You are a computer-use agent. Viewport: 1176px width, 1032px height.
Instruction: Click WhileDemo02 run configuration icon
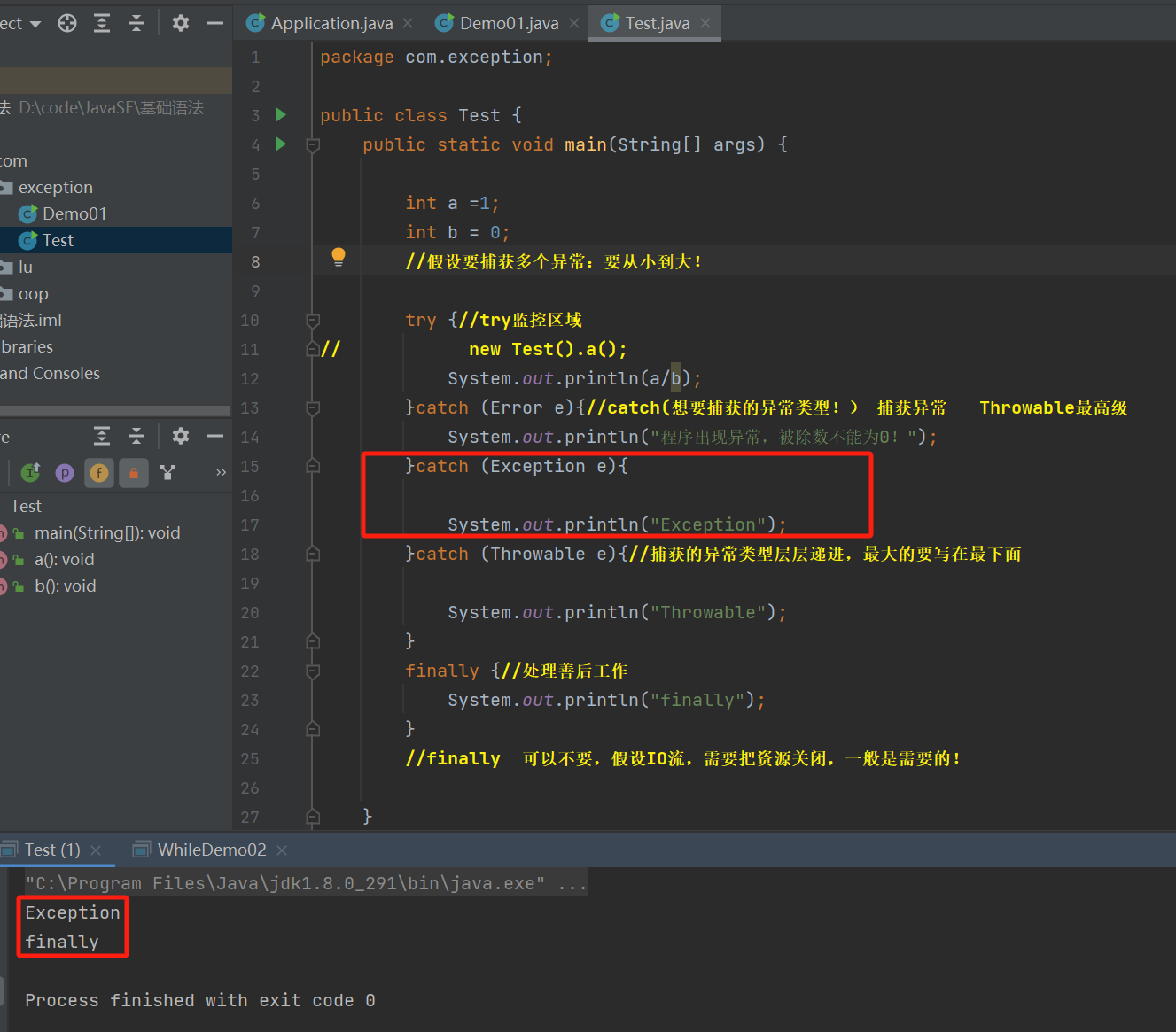coord(141,850)
